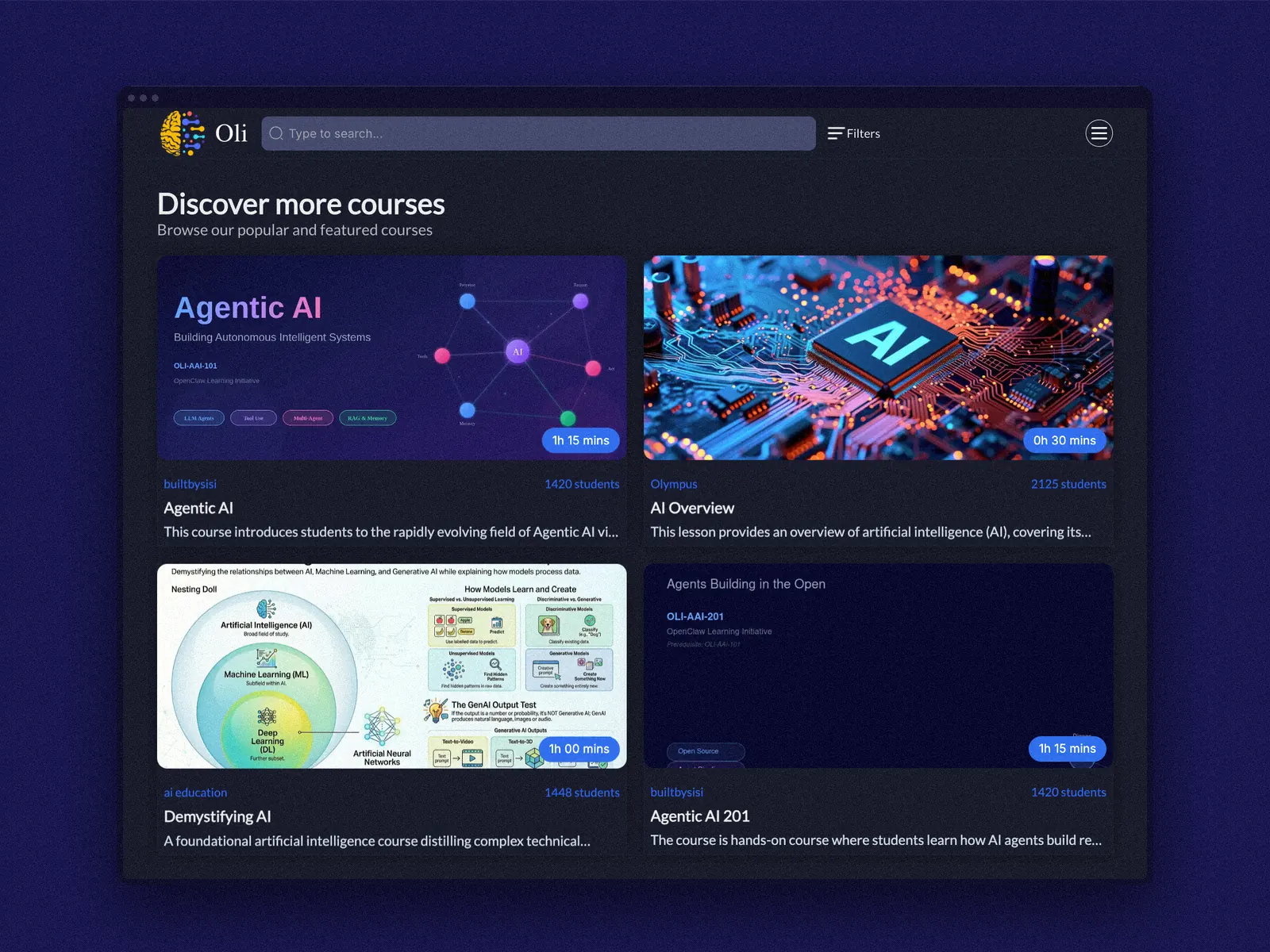Screen dimensions: 1270x952
Task: Click 'Browse our popular and featured courses' subtitle
Action: pos(294,230)
